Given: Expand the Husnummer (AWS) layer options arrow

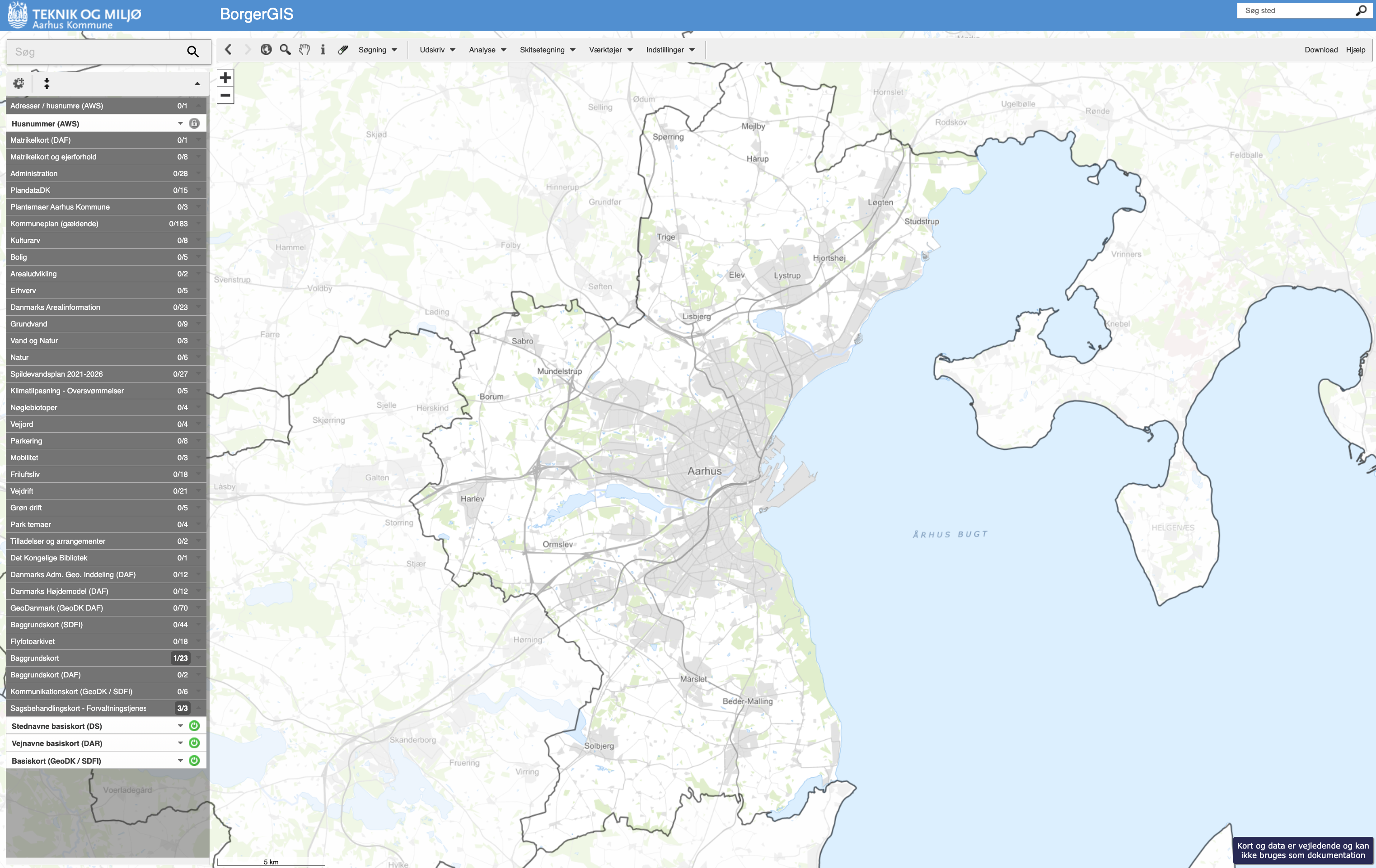Looking at the screenshot, I should (x=180, y=123).
